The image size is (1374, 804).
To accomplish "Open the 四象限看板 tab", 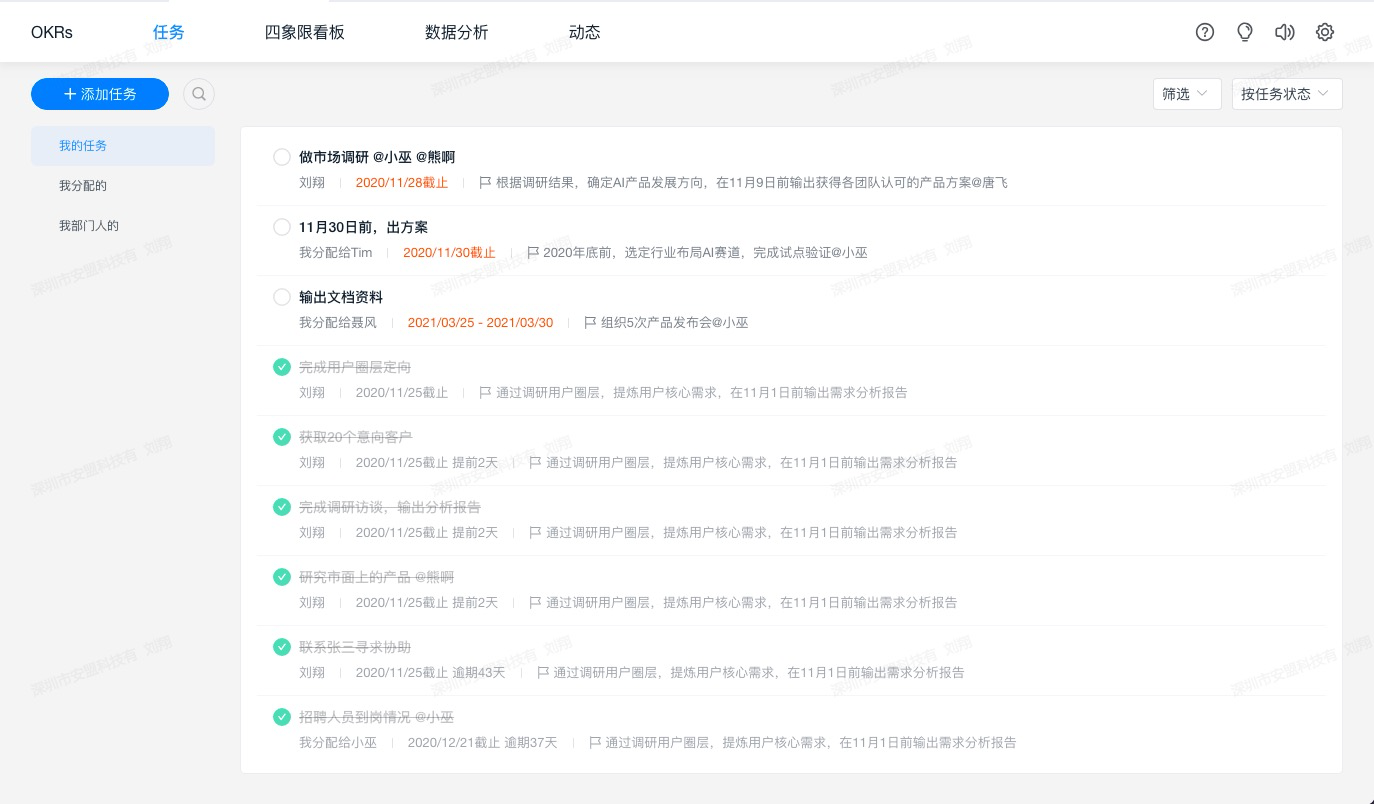I will pyautogui.click(x=305, y=32).
